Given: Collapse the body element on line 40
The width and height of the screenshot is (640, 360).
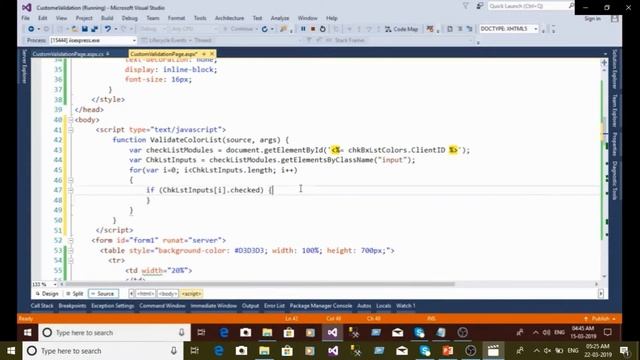Looking at the screenshot, I should click(x=70, y=120).
